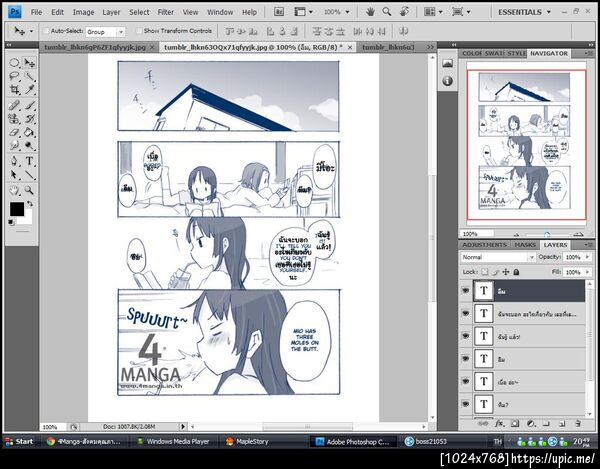The height and width of the screenshot is (469, 600).
Task: Select the Crop tool
Action: 14,90
